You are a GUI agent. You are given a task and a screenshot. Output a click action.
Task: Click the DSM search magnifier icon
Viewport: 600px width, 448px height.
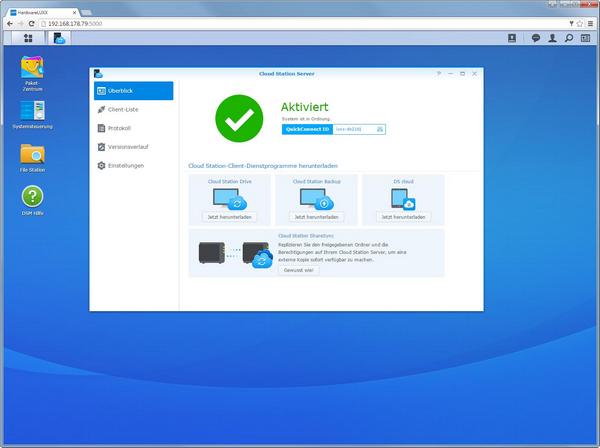(569, 38)
